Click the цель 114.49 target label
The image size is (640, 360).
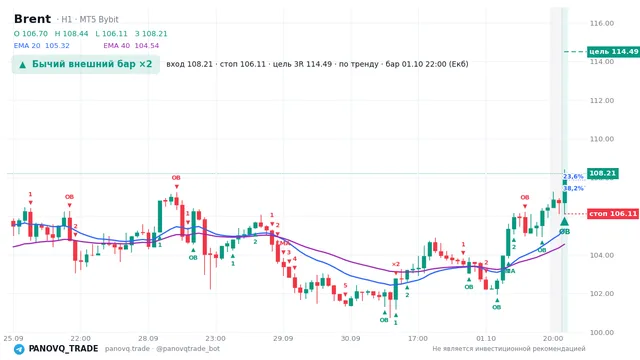pyautogui.click(x=613, y=51)
